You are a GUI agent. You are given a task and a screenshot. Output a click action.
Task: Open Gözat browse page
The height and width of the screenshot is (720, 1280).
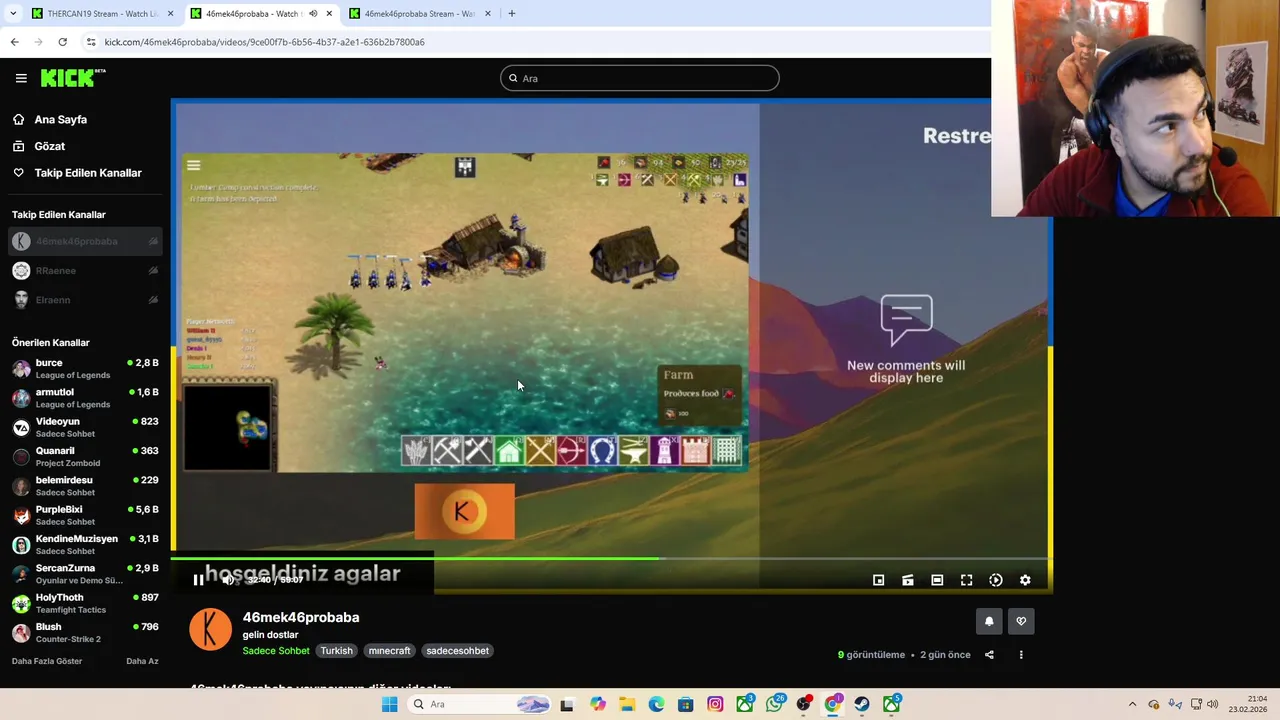click(x=49, y=146)
